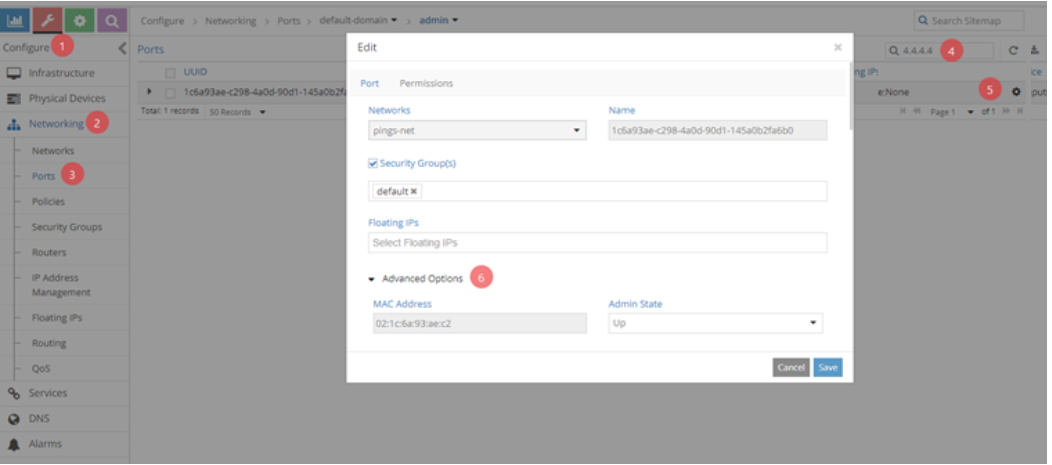Open Physical Devices in sidebar
Screen dimensions: 1052x465
(66, 99)
